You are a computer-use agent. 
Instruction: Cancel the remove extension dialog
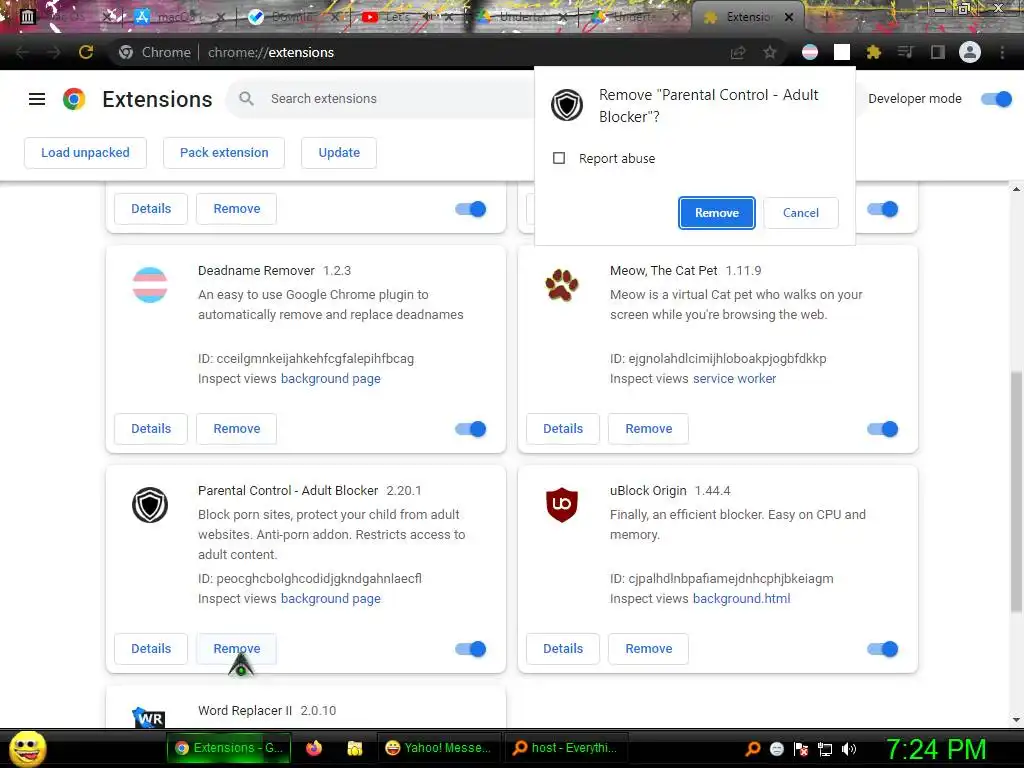[x=801, y=213]
